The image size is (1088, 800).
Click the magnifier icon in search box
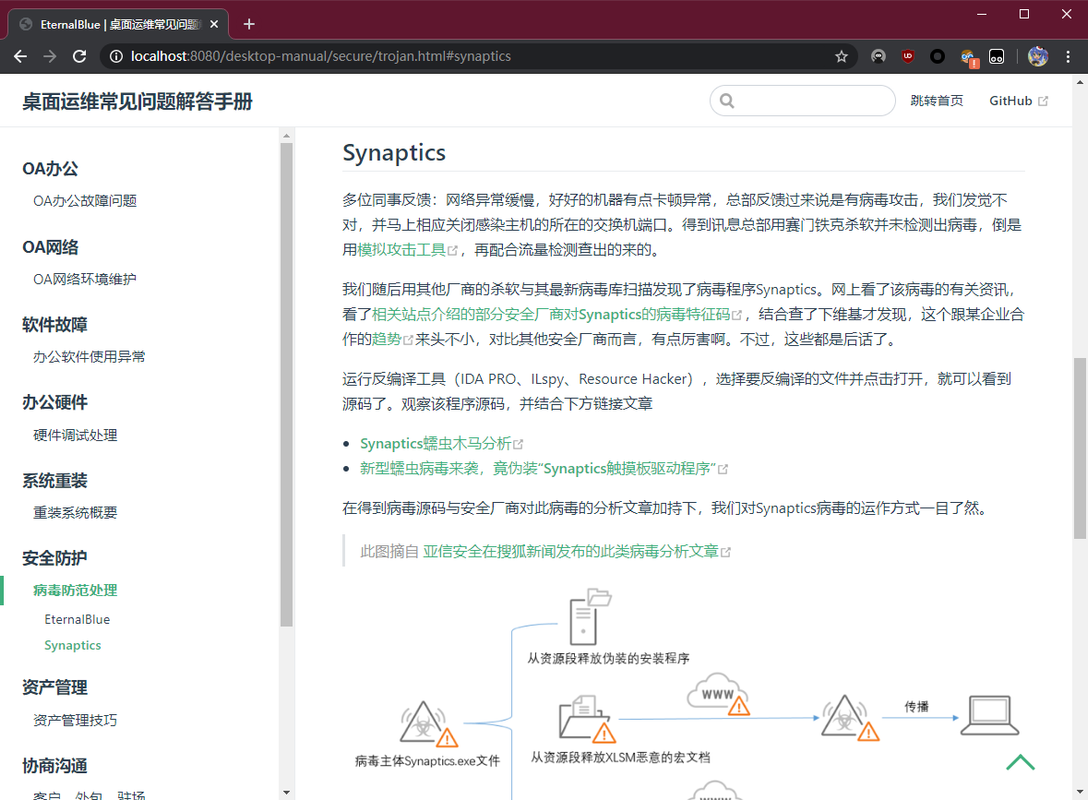coord(726,101)
